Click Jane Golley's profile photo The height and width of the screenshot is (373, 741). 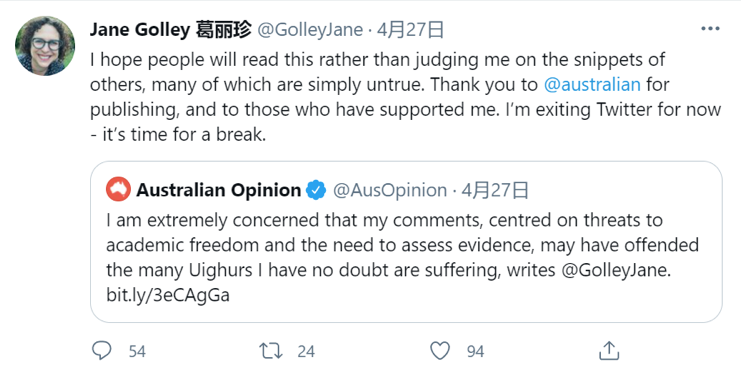pos(45,46)
